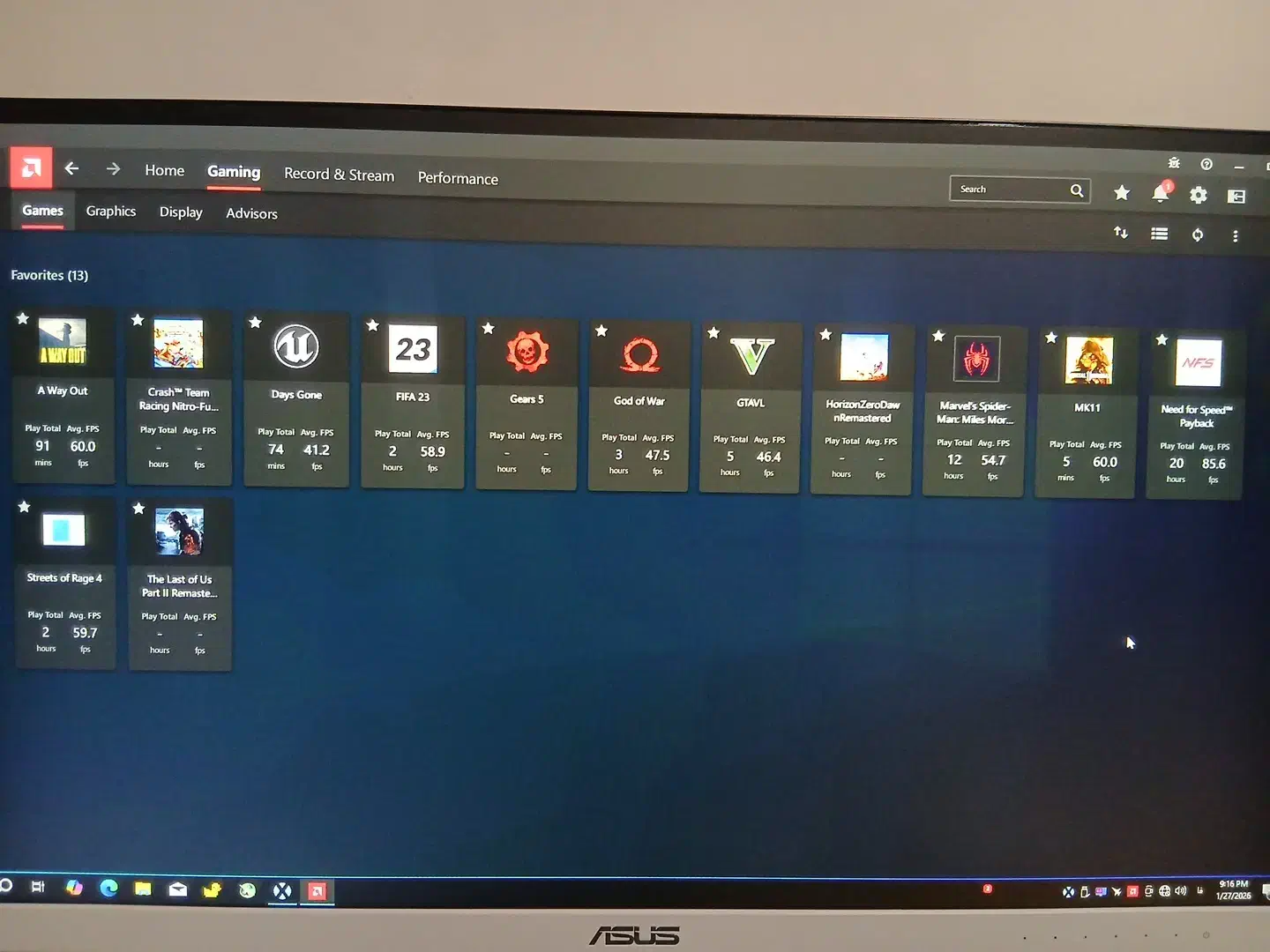Open the help question mark icon
This screenshot has height=952, width=1270.
[1206, 164]
